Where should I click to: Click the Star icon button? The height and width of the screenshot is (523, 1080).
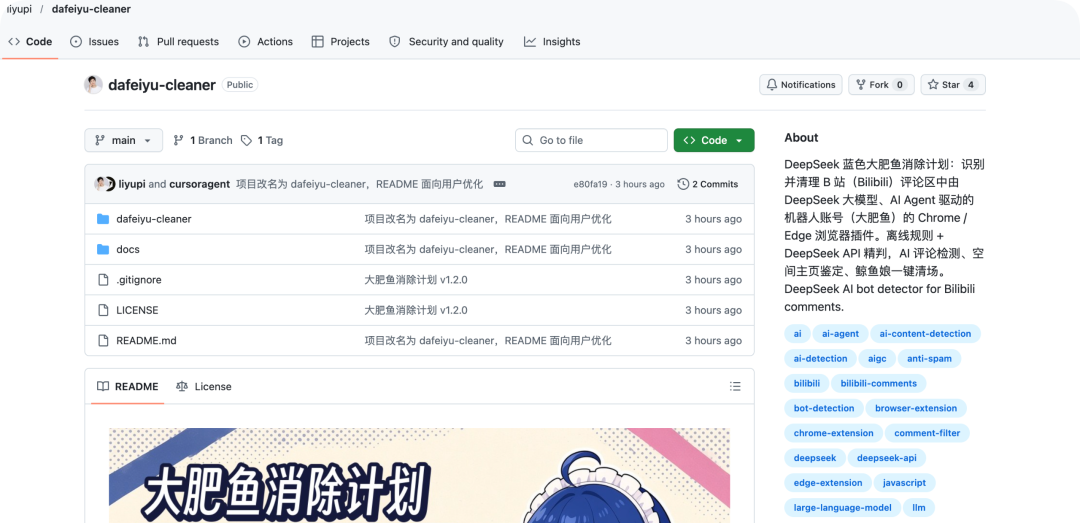pos(933,85)
